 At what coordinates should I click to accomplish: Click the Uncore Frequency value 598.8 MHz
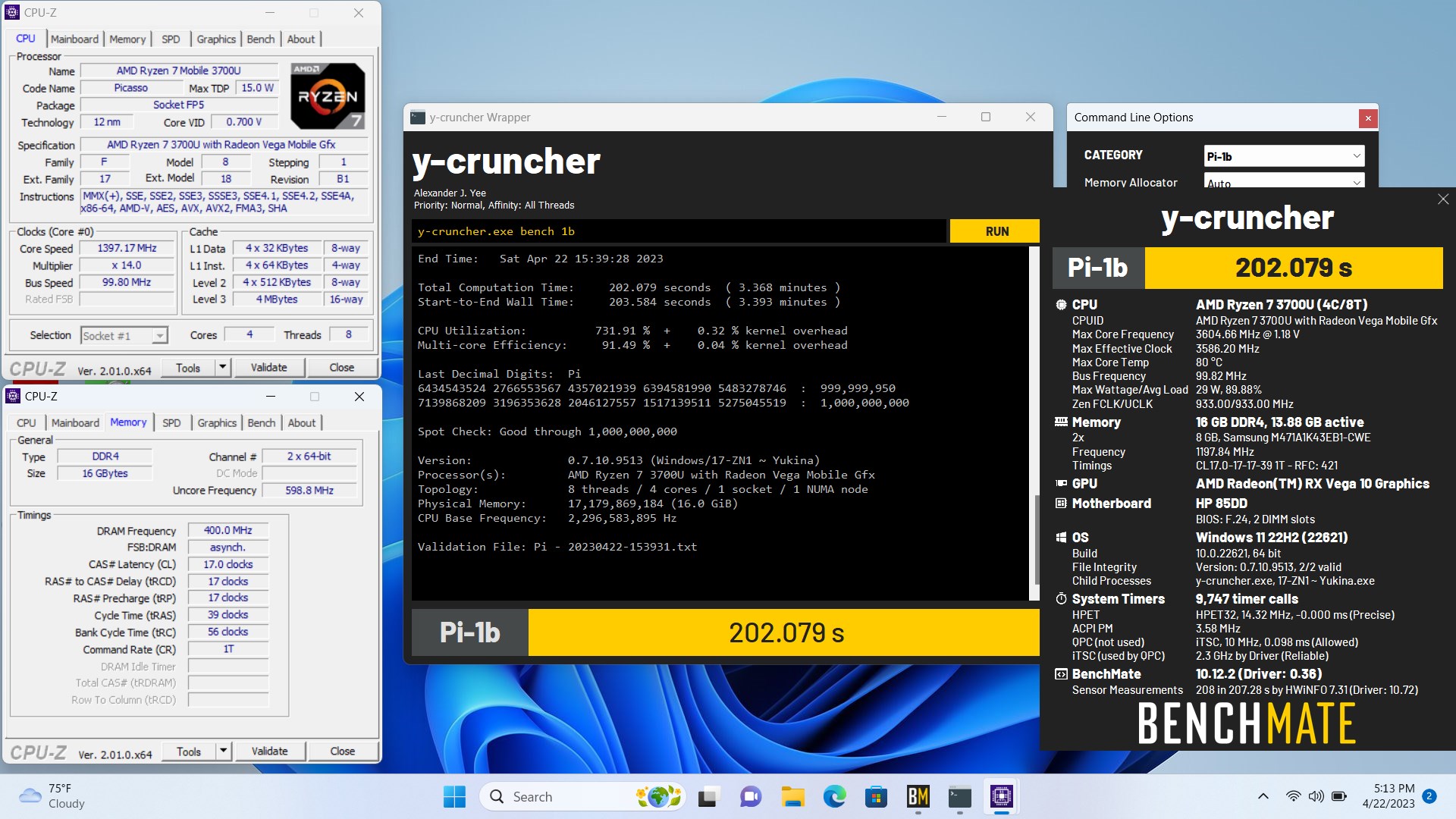309,490
